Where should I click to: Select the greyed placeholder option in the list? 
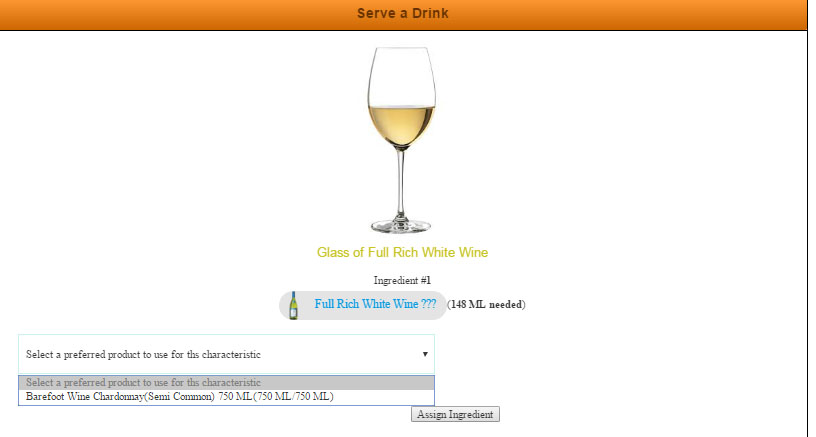226,383
